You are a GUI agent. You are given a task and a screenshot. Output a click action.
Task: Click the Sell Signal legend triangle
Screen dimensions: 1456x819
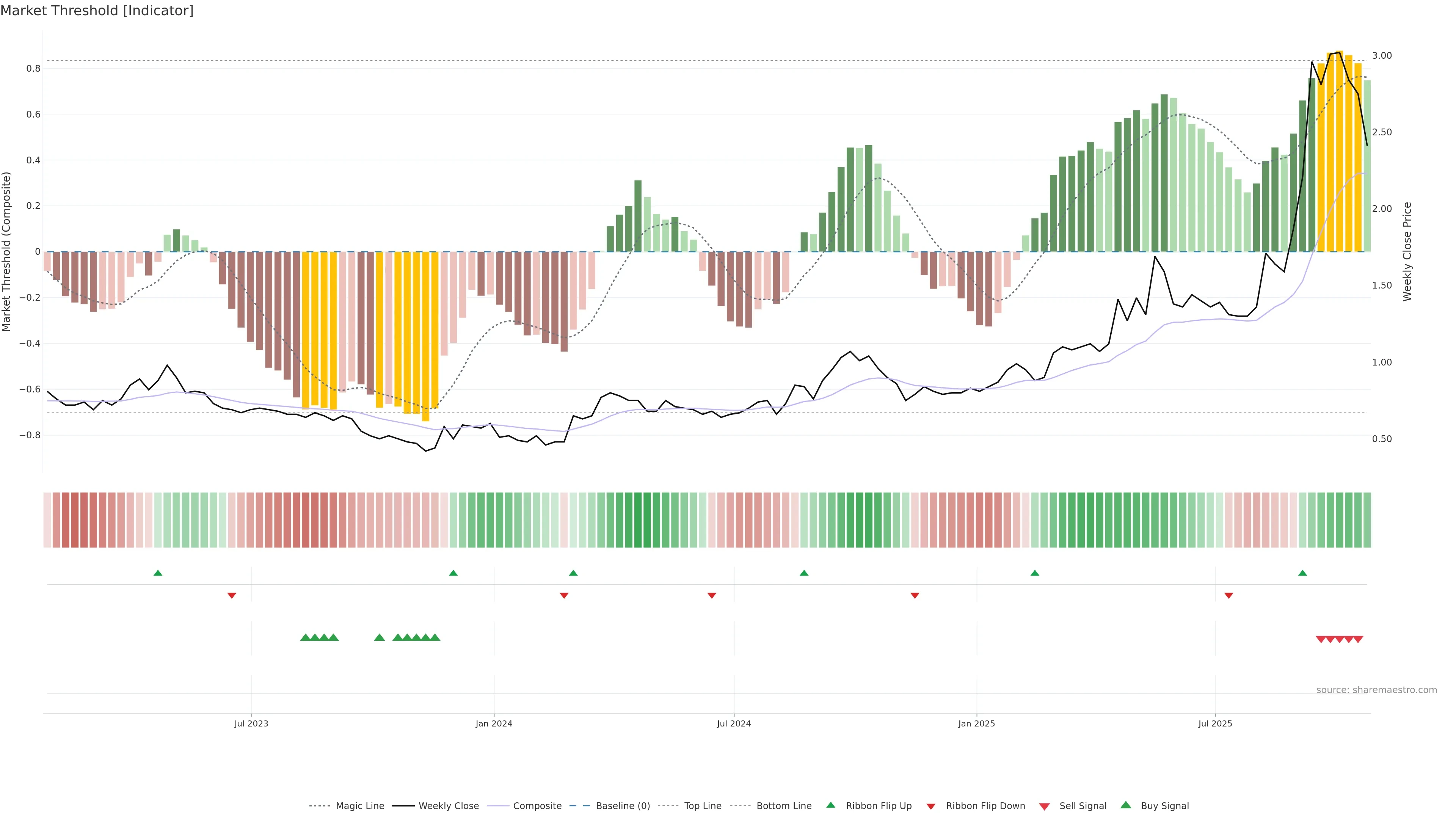1044,806
